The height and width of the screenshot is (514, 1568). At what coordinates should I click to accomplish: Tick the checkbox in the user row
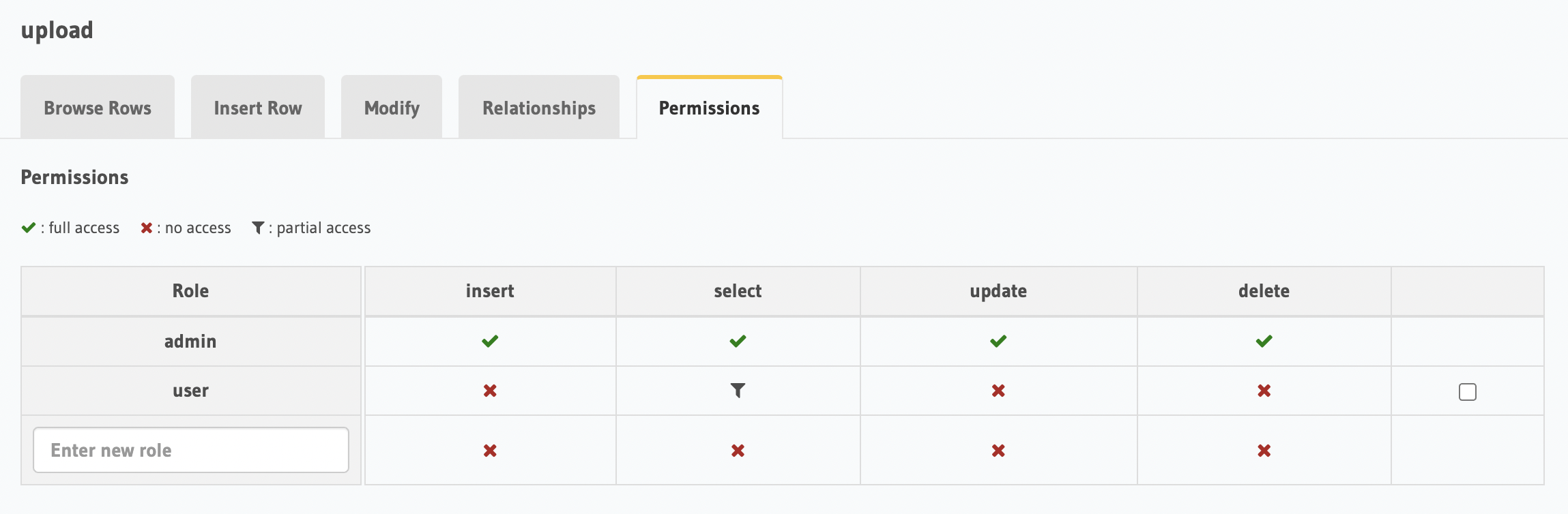coord(1468,392)
